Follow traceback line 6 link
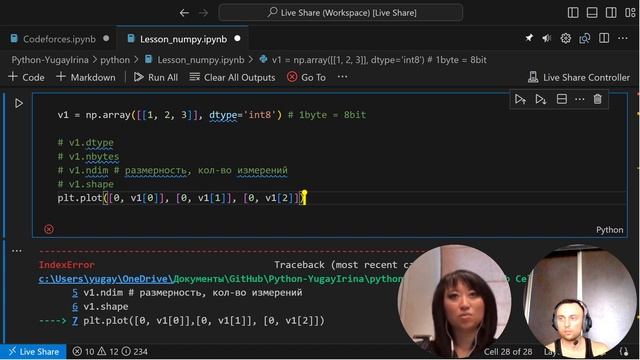The image size is (640, 360). click(x=75, y=307)
